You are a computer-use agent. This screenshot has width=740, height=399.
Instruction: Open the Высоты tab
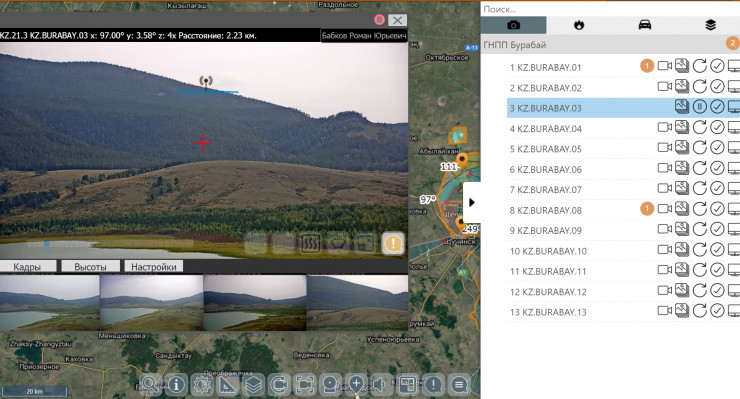(90, 267)
